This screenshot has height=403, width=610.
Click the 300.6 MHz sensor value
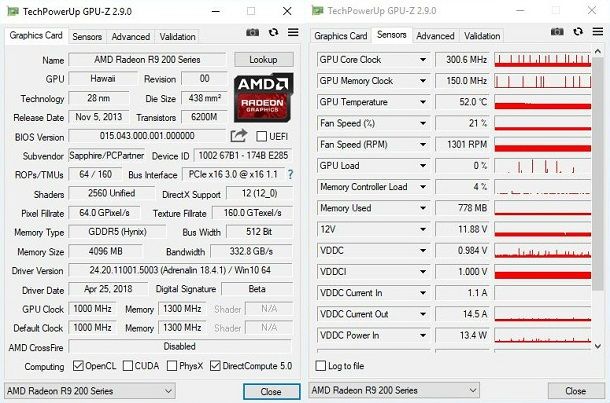point(463,60)
